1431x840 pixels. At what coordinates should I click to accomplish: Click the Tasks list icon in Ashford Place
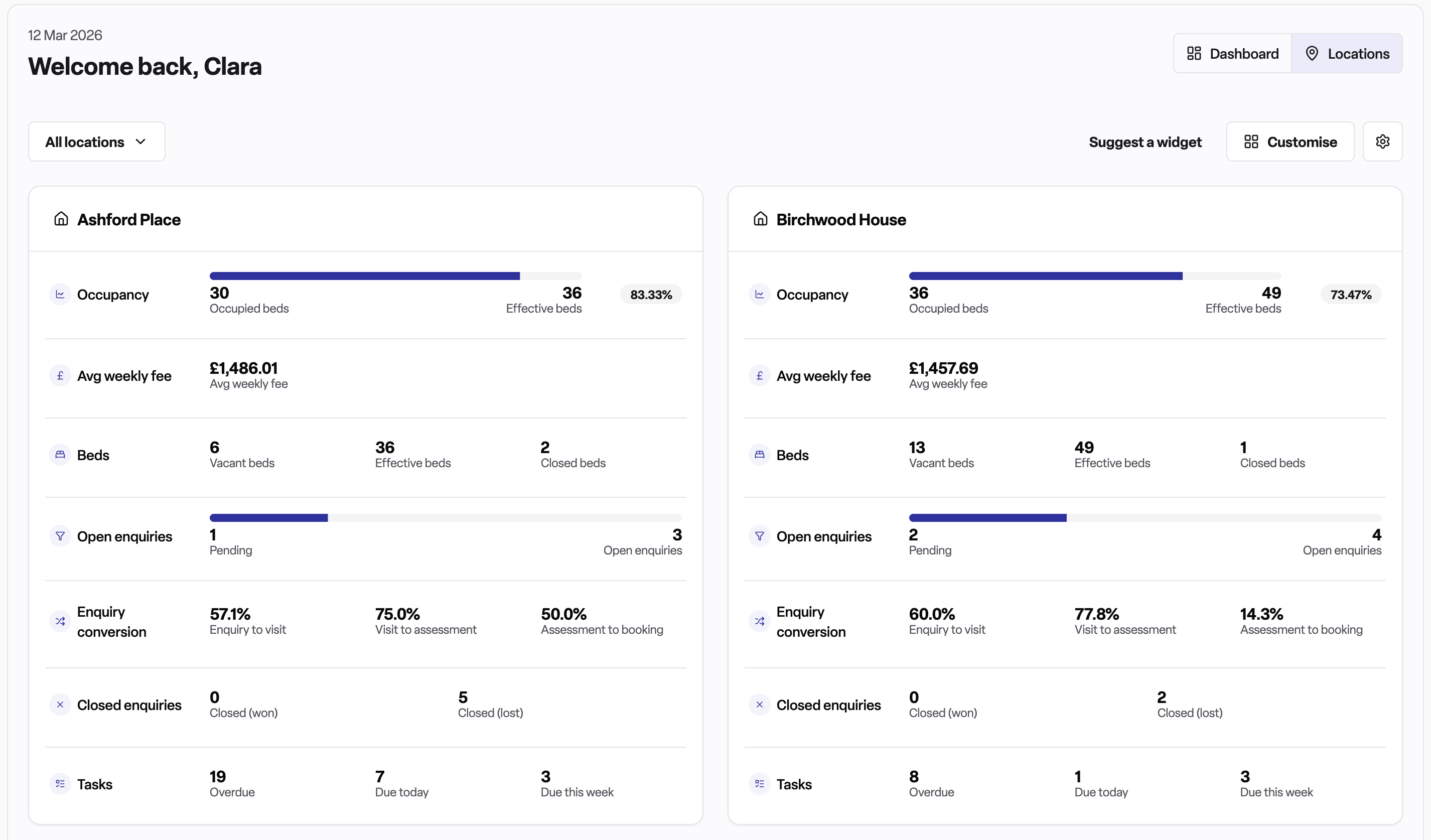60,784
